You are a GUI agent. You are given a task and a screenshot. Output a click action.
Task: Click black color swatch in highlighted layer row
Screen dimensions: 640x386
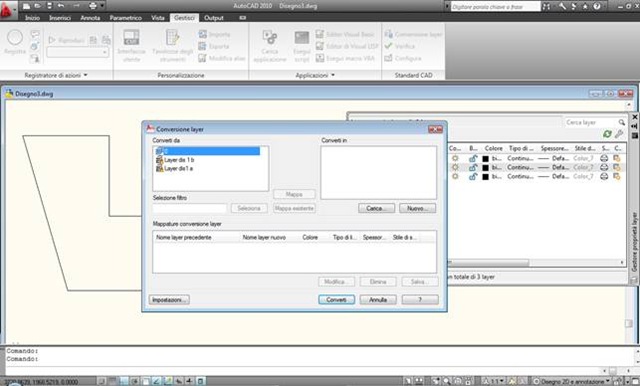tap(485, 168)
